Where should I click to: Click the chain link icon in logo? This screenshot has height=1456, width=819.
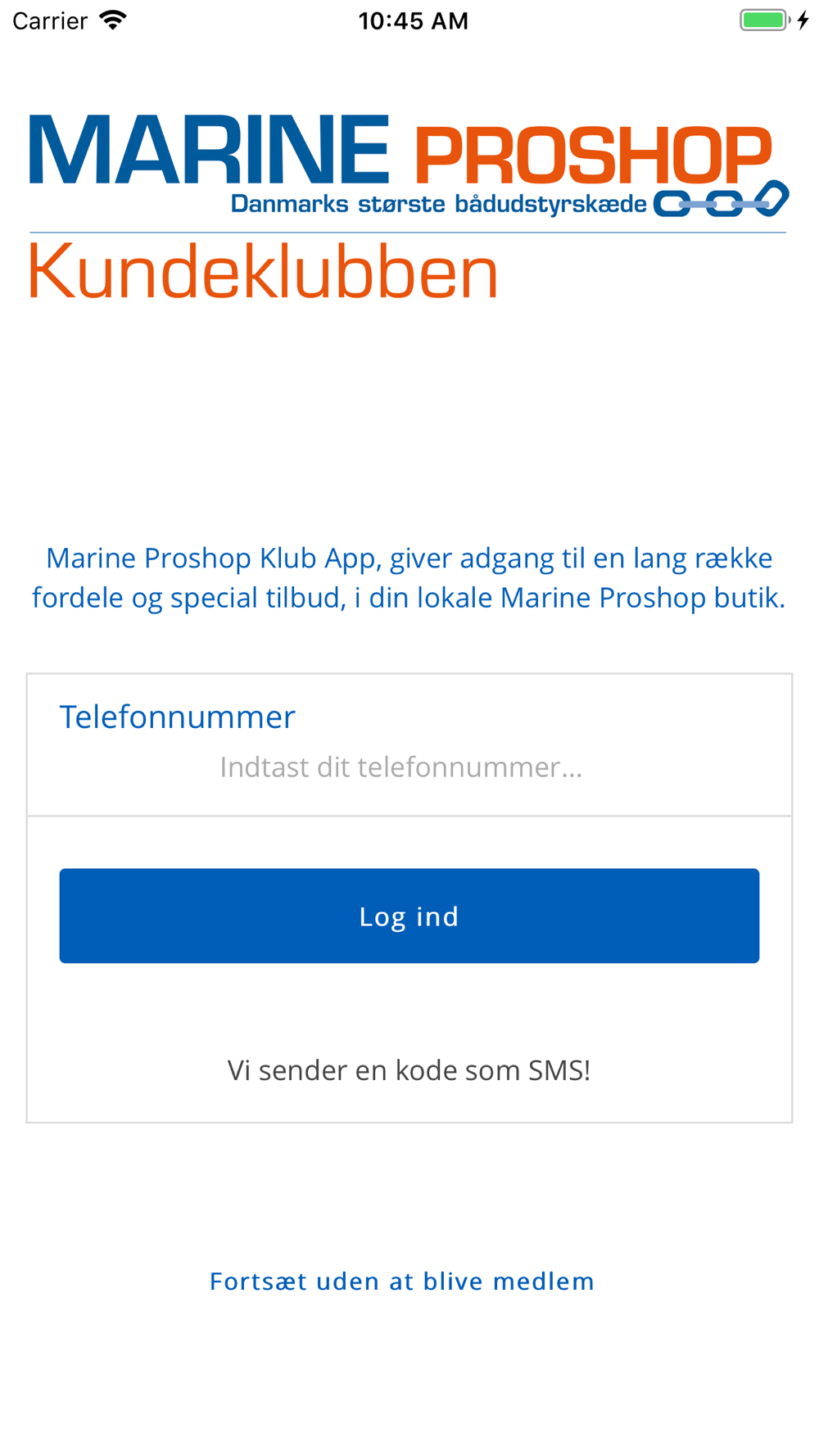[x=722, y=199]
